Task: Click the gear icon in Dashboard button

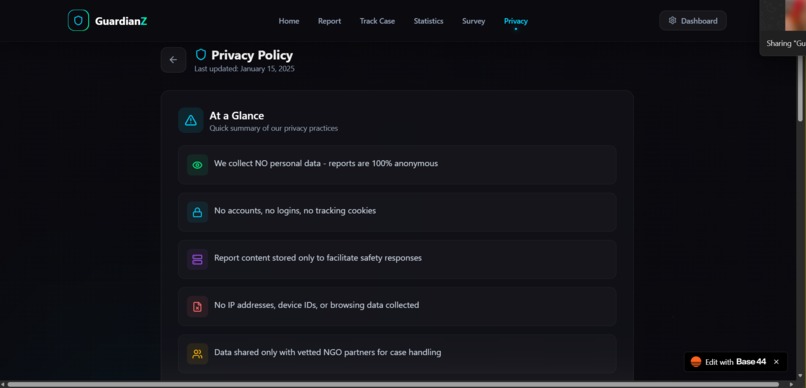Action: [x=672, y=21]
